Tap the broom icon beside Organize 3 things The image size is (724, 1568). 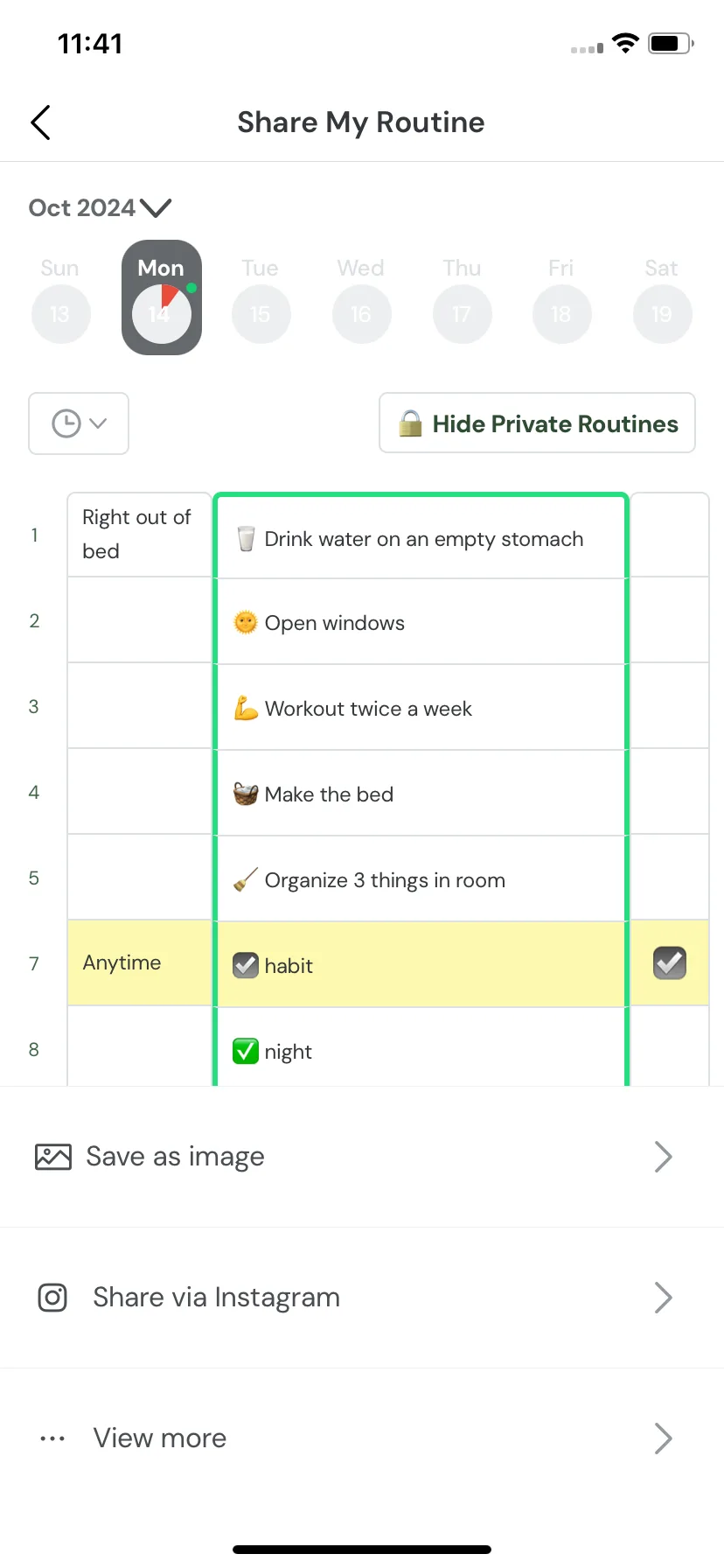click(x=246, y=880)
